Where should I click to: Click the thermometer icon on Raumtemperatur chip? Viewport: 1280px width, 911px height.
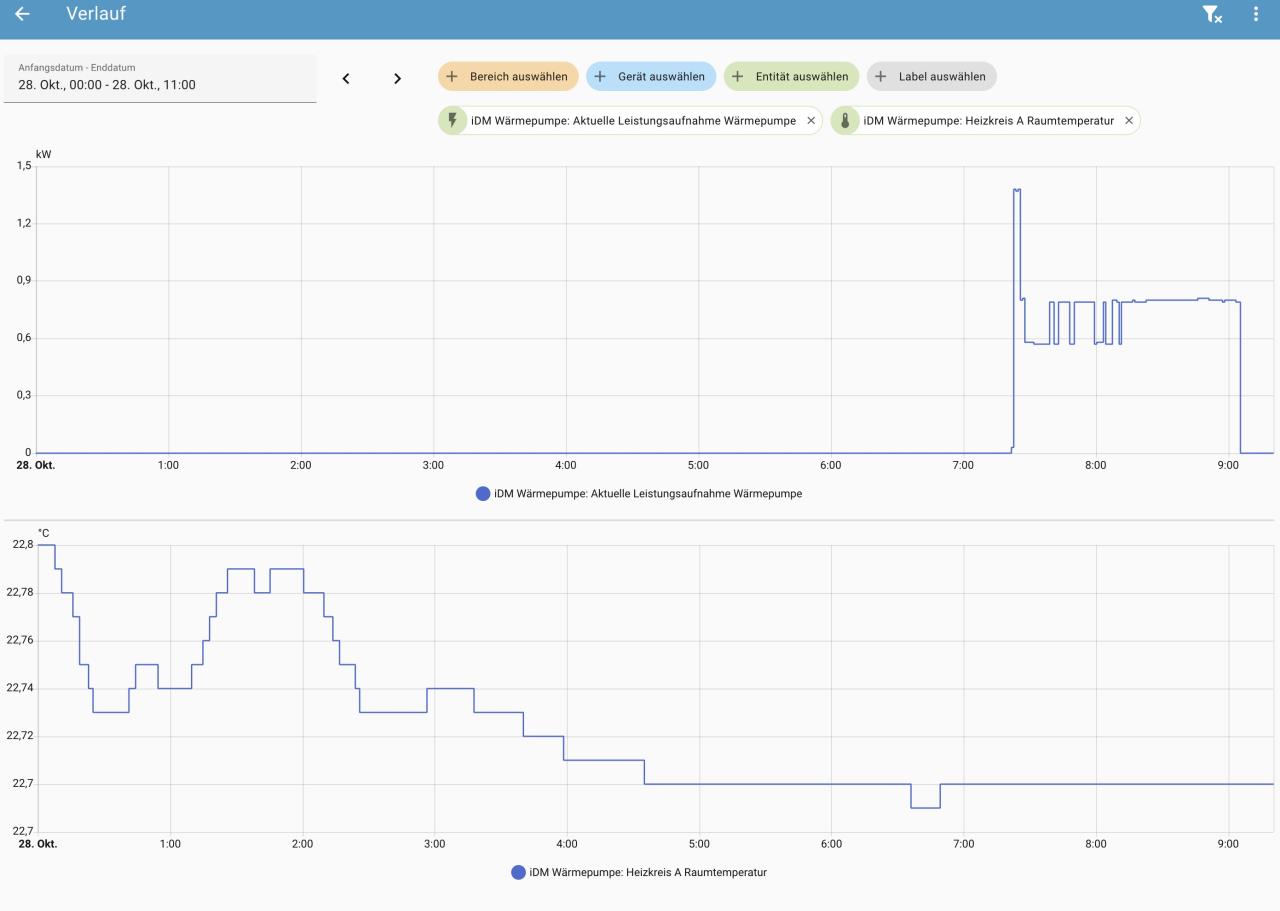tap(845, 121)
